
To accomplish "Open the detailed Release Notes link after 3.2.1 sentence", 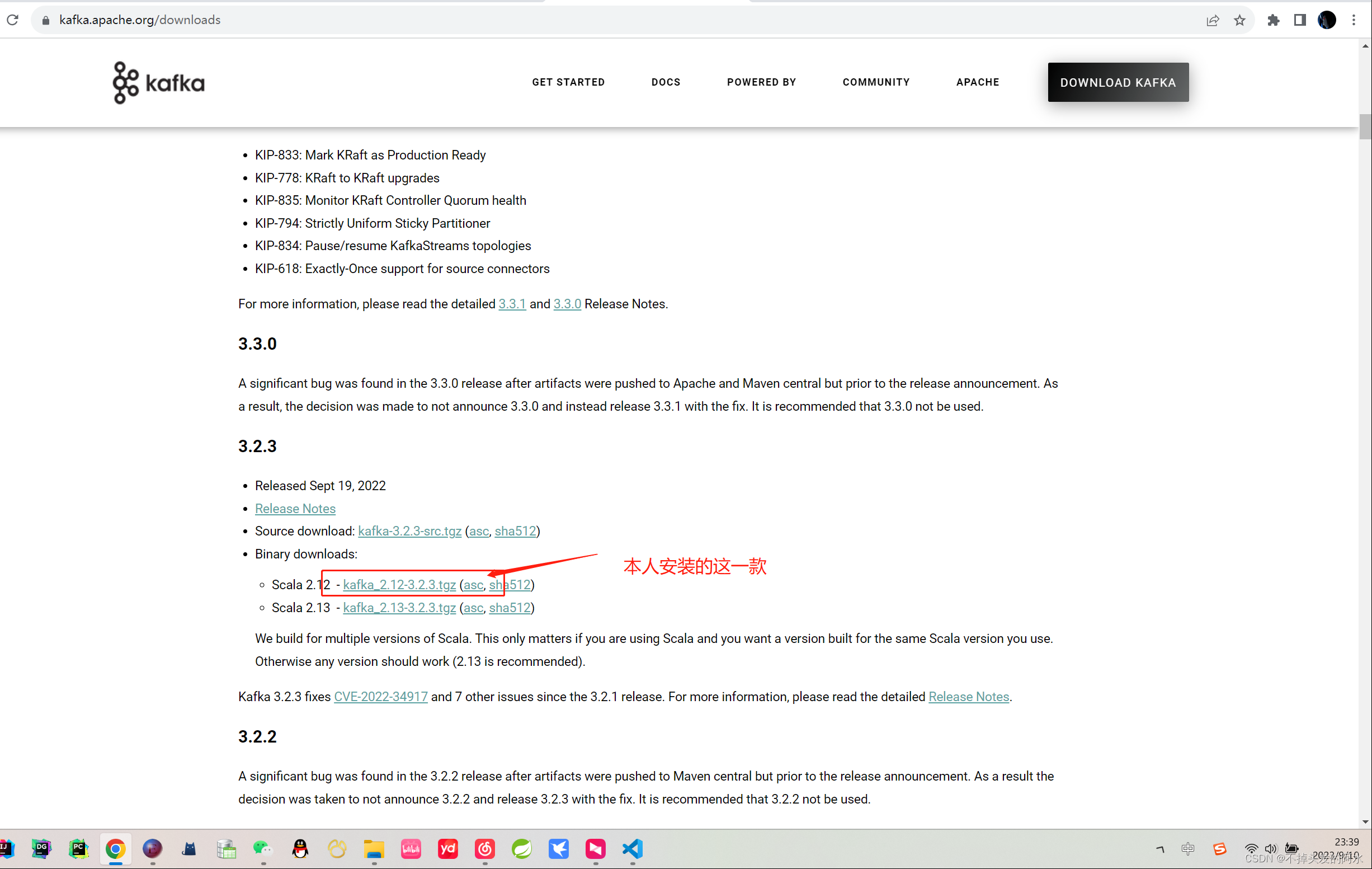I will pos(969,696).
